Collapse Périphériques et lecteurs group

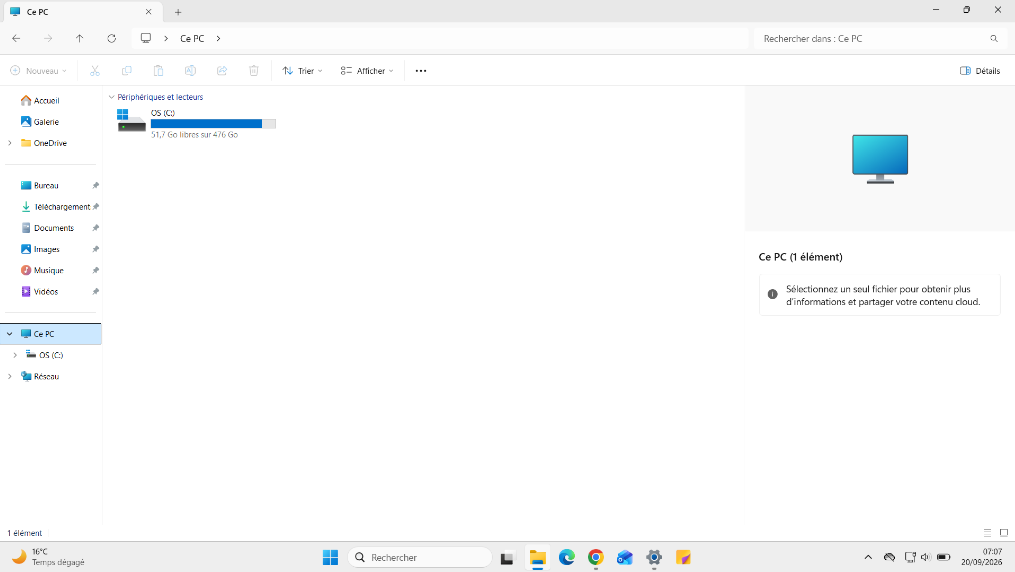tap(111, 97)
